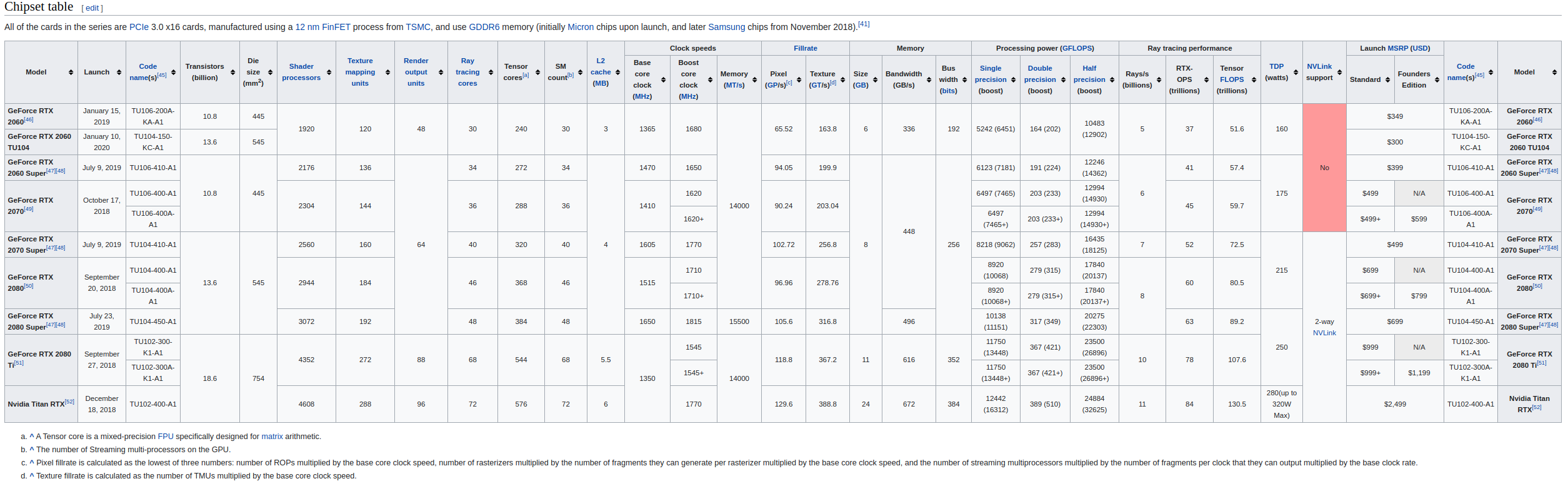Sort by Founders Edition price arrows
1568x486 pixels.
[x=1437, y=80]
